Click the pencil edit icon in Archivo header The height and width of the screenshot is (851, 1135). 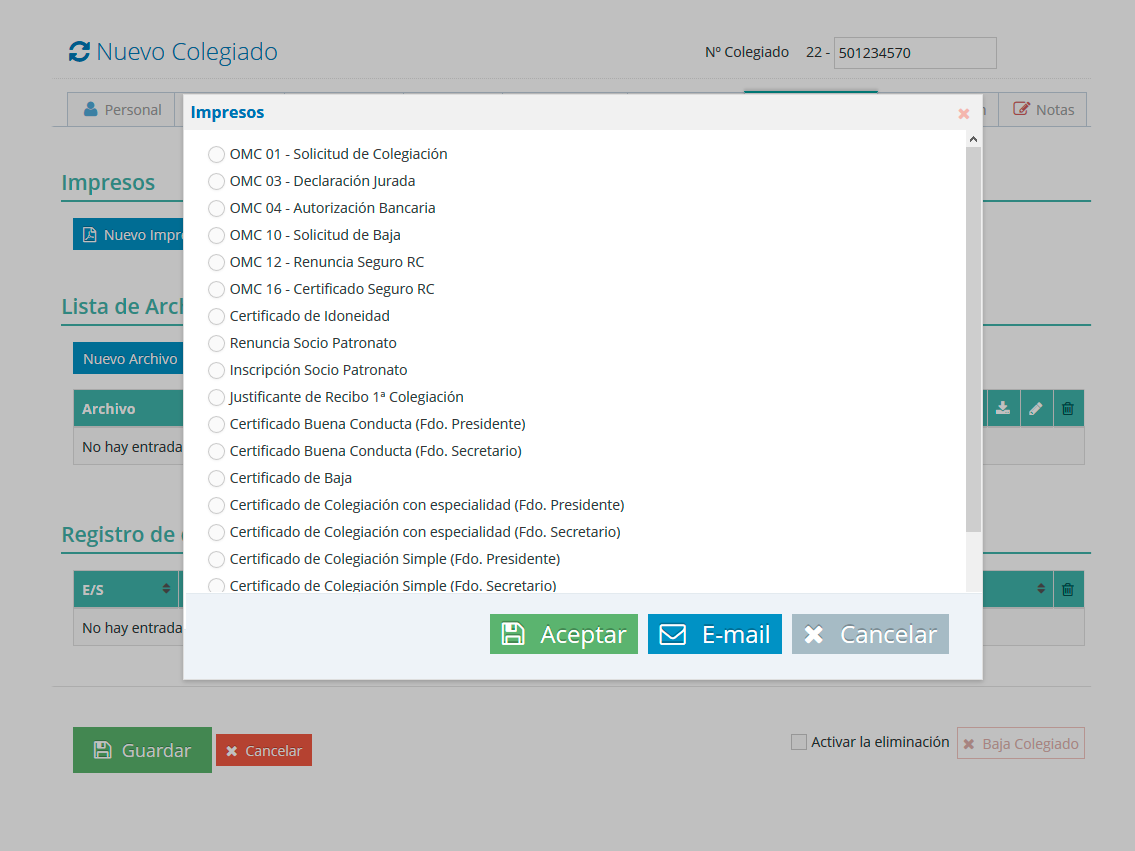pyautogui.click(x=1036, y=408)
